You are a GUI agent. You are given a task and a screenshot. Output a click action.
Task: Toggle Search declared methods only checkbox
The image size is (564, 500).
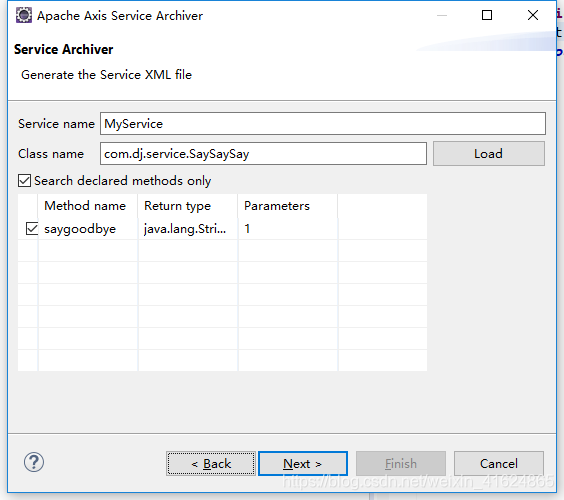click(24, 181)
